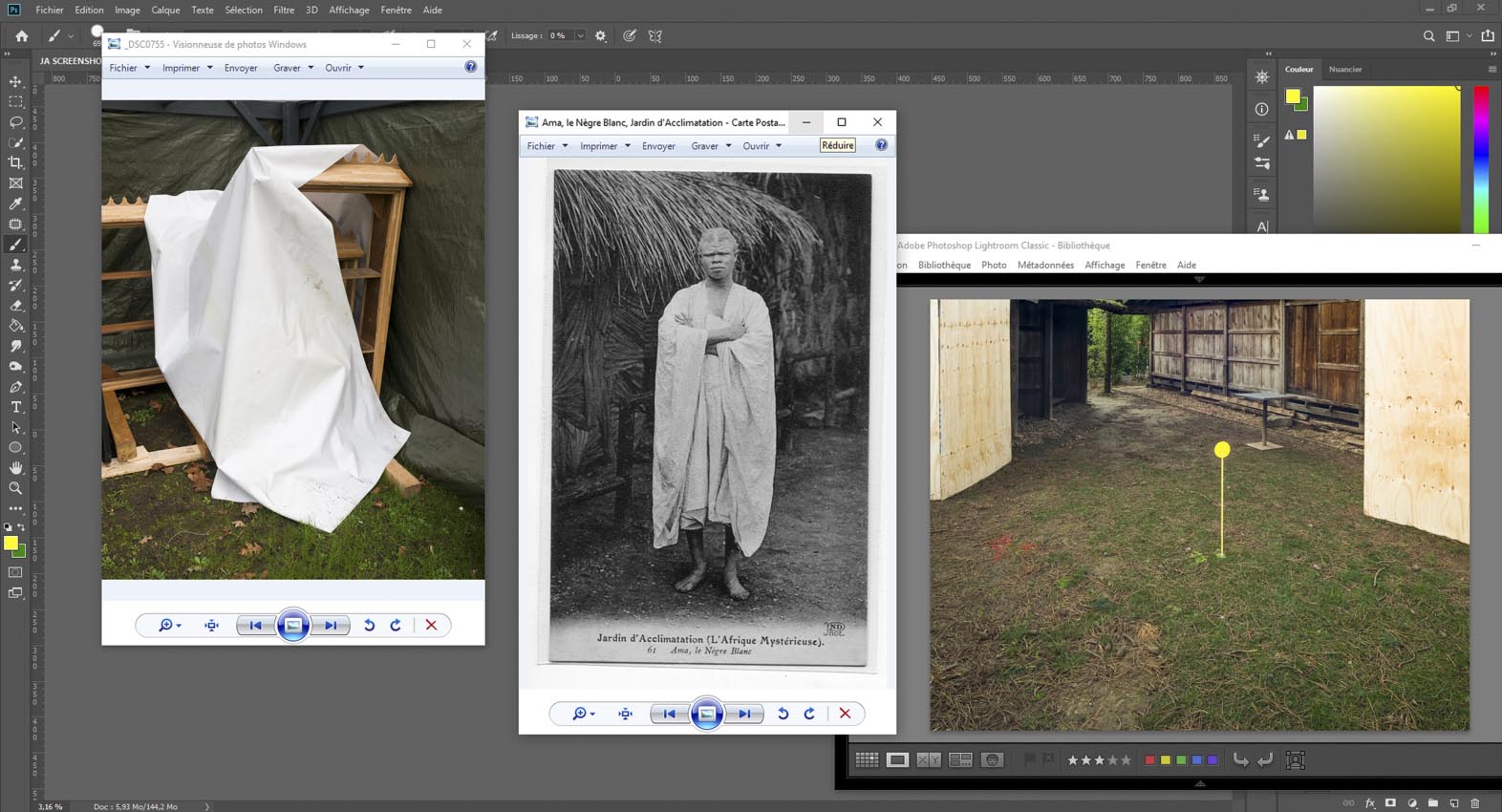This screenshot has width=1502, height=812.
Task: Select the Lasso tool
Action: tap(15, 122)
